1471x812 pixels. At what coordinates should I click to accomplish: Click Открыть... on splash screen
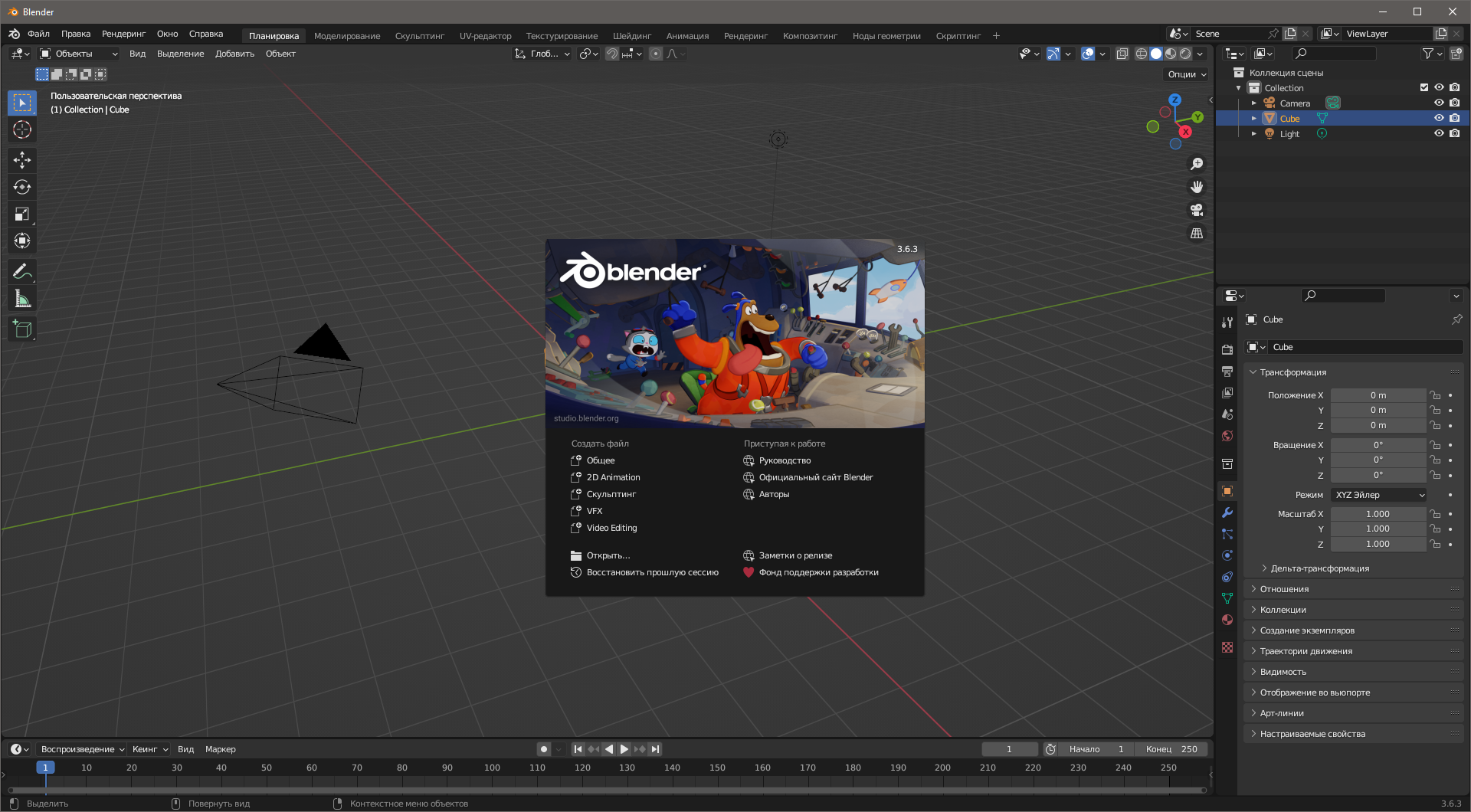[x=601, y=555]
